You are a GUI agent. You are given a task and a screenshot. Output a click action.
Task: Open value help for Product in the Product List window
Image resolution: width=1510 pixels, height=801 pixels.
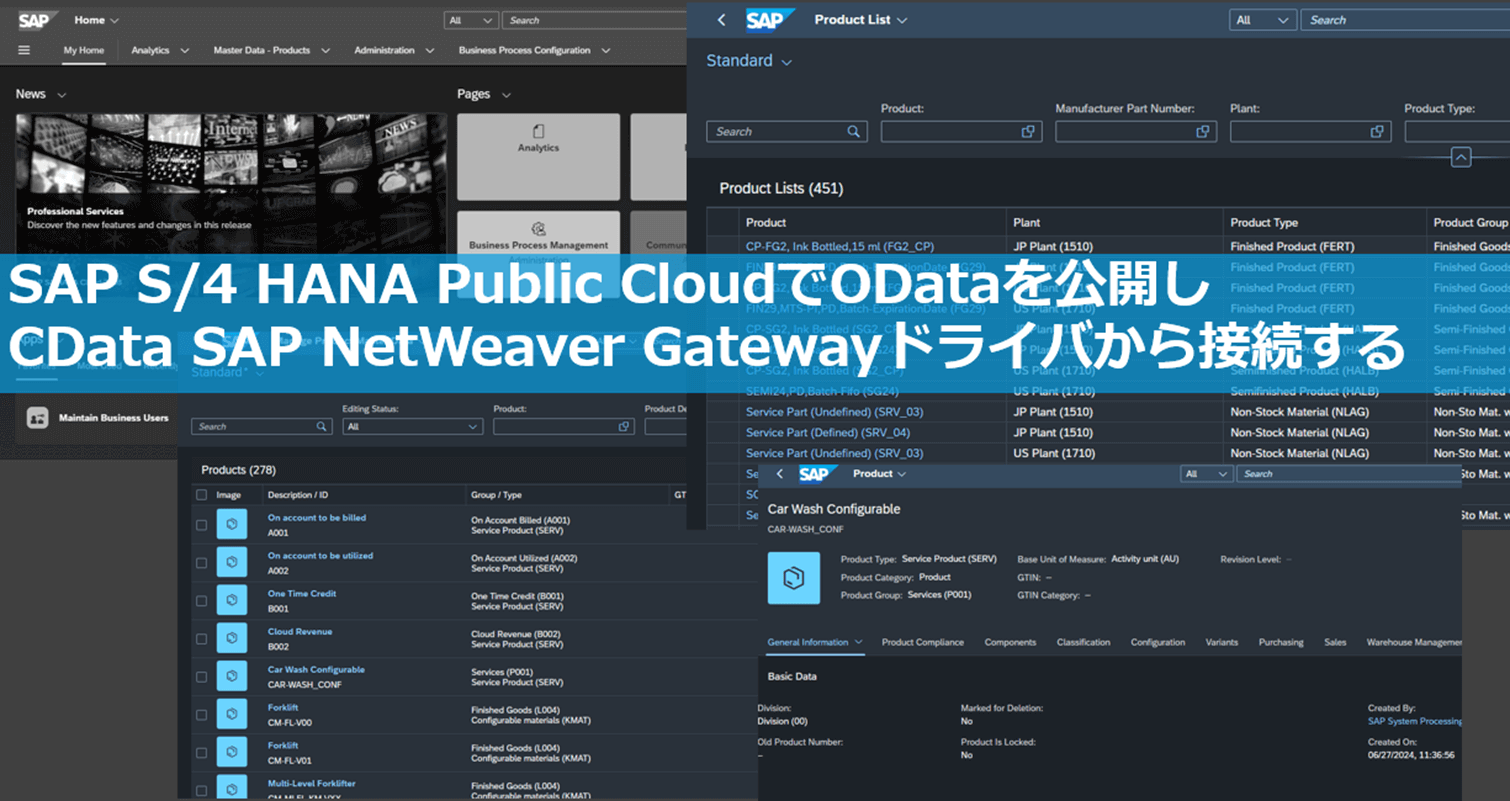(x=1027, y=131)
